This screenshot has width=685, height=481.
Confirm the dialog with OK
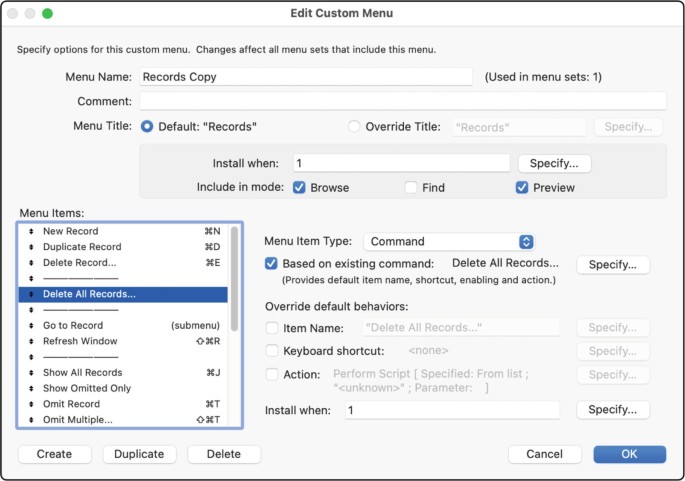629,454
